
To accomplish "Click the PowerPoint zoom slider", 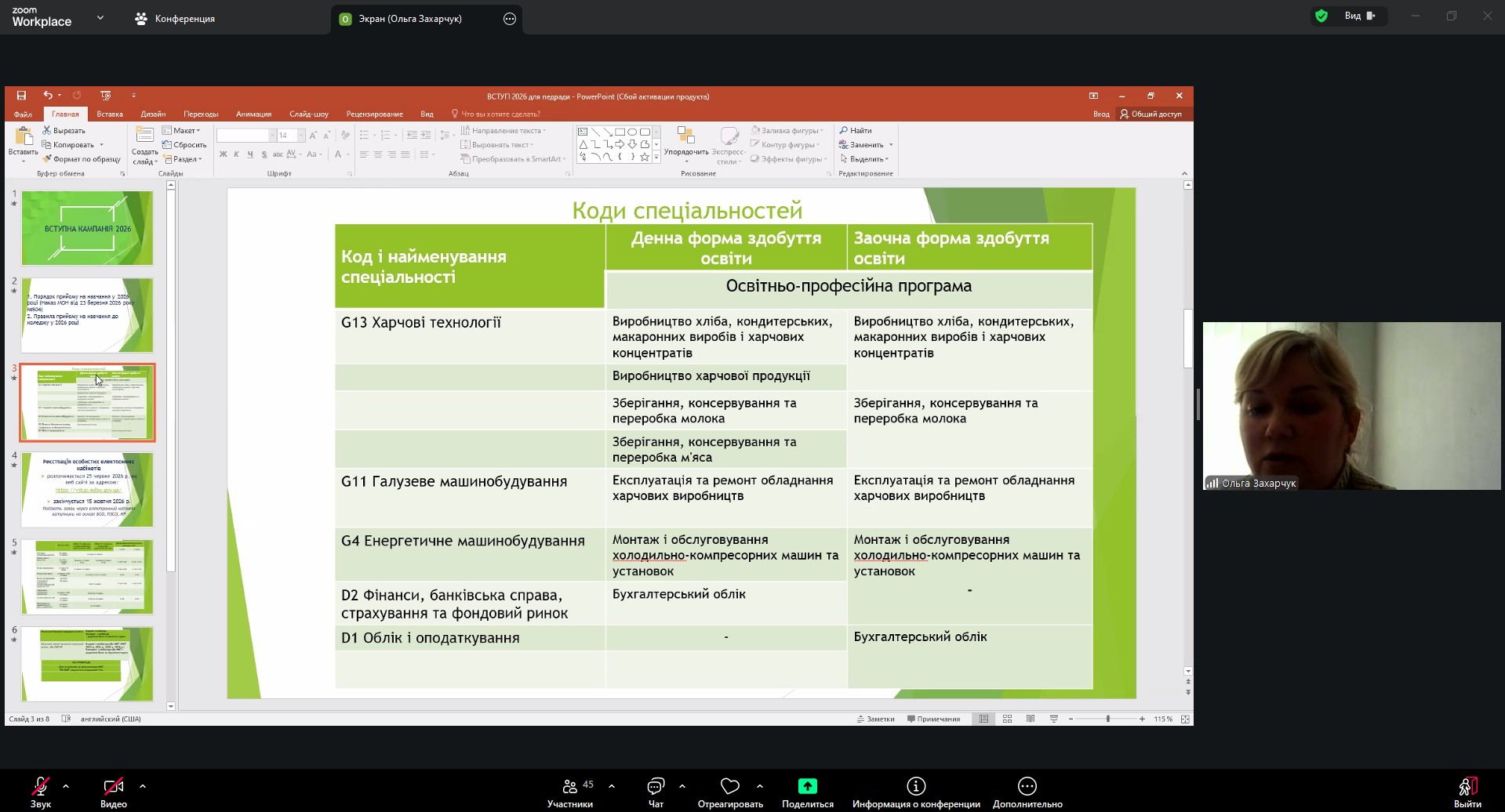I will [x=1107, y=719].
